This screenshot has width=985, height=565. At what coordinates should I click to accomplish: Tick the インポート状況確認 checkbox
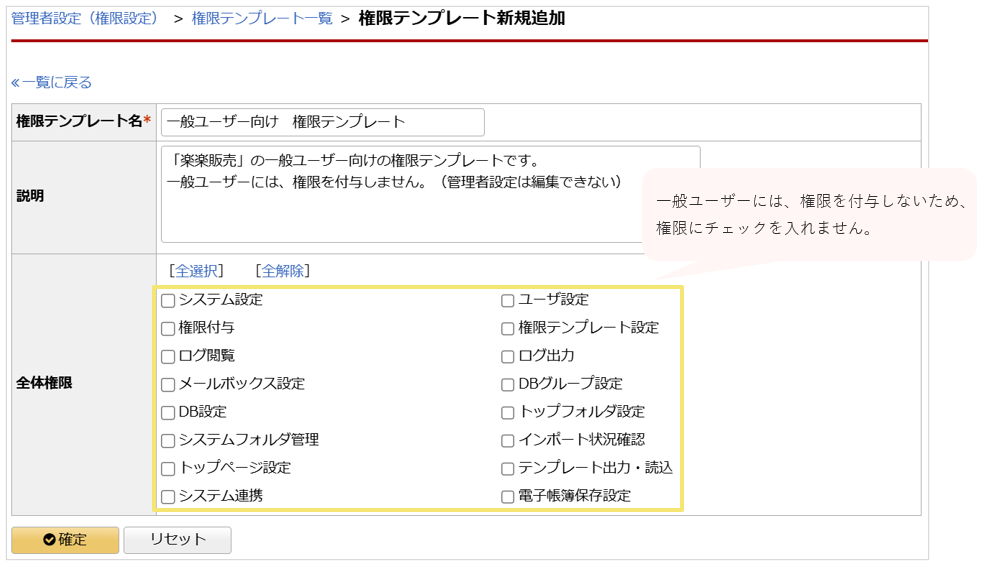click(x=508, y=440)
